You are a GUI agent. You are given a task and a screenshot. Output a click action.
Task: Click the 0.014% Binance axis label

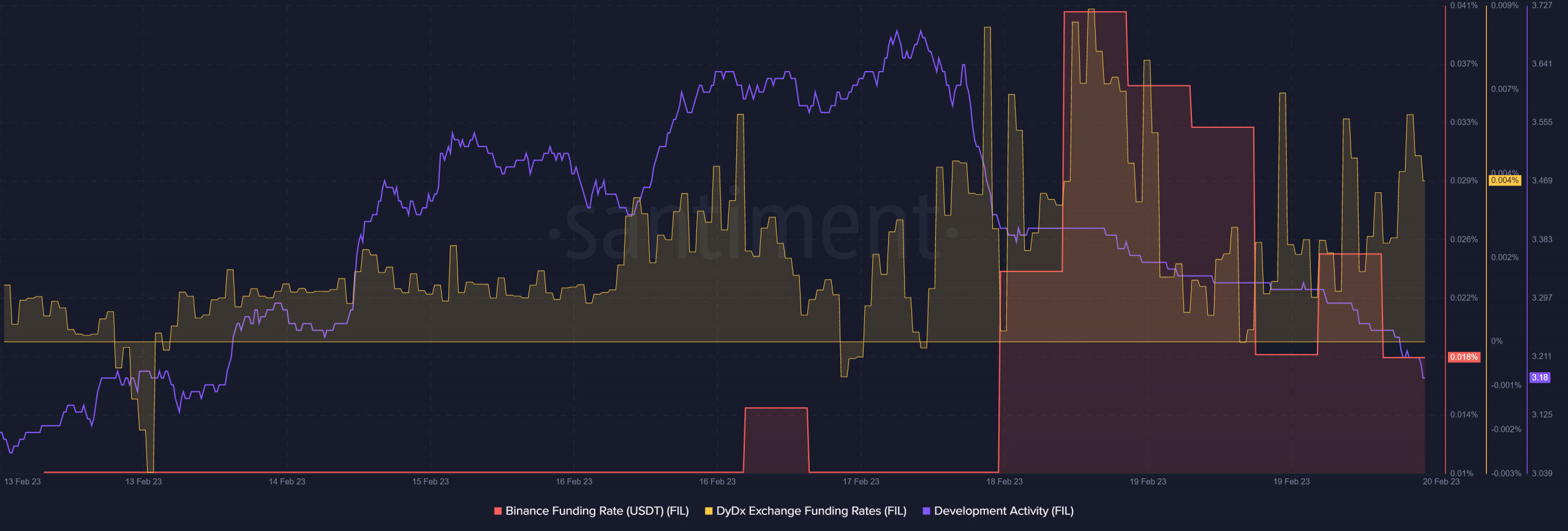coord(1464,415)
